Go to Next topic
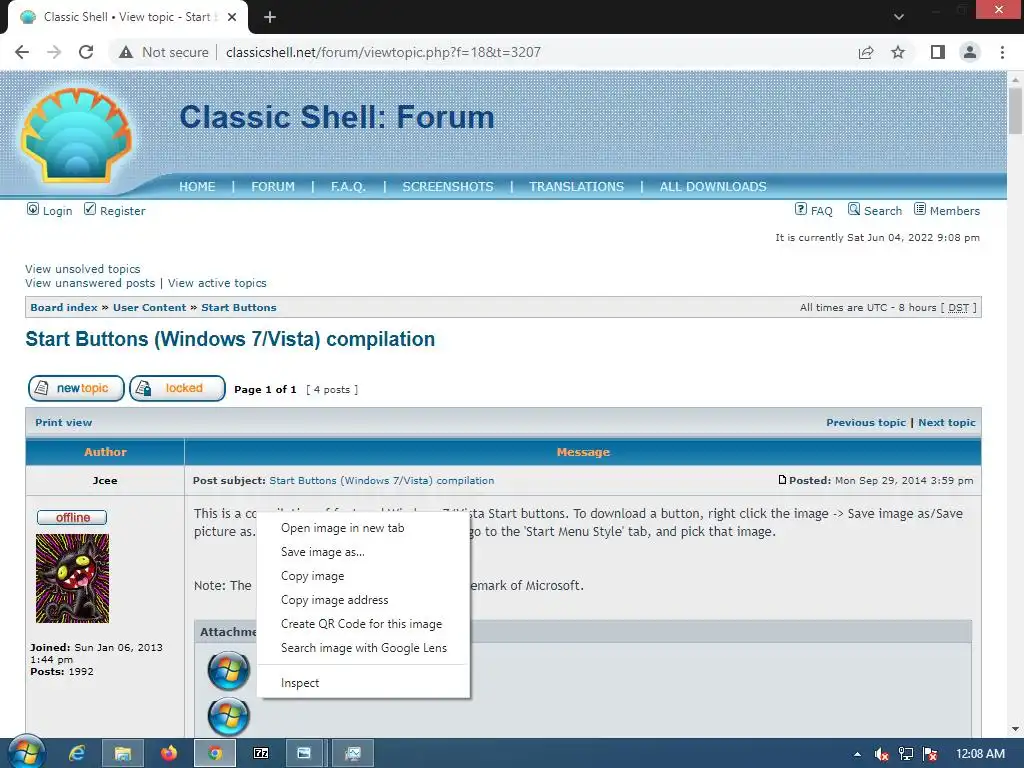 947,423
